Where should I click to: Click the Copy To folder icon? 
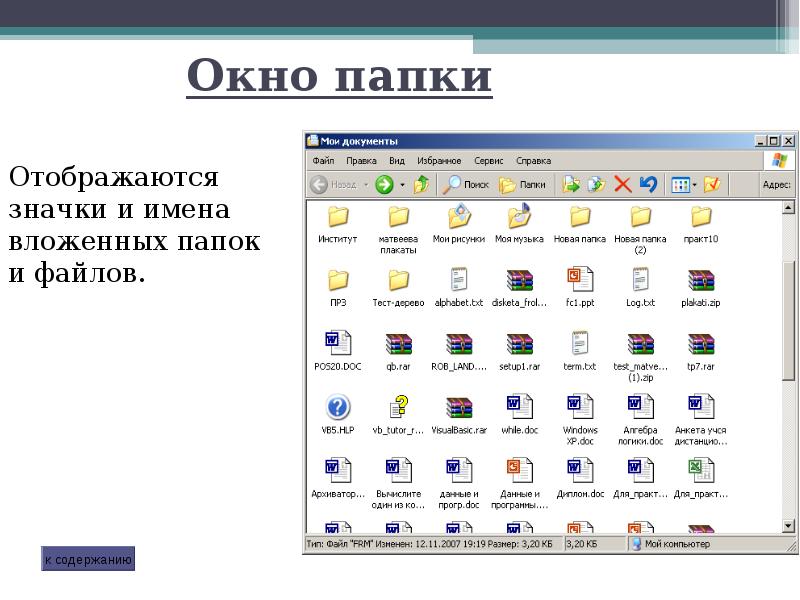597,184
